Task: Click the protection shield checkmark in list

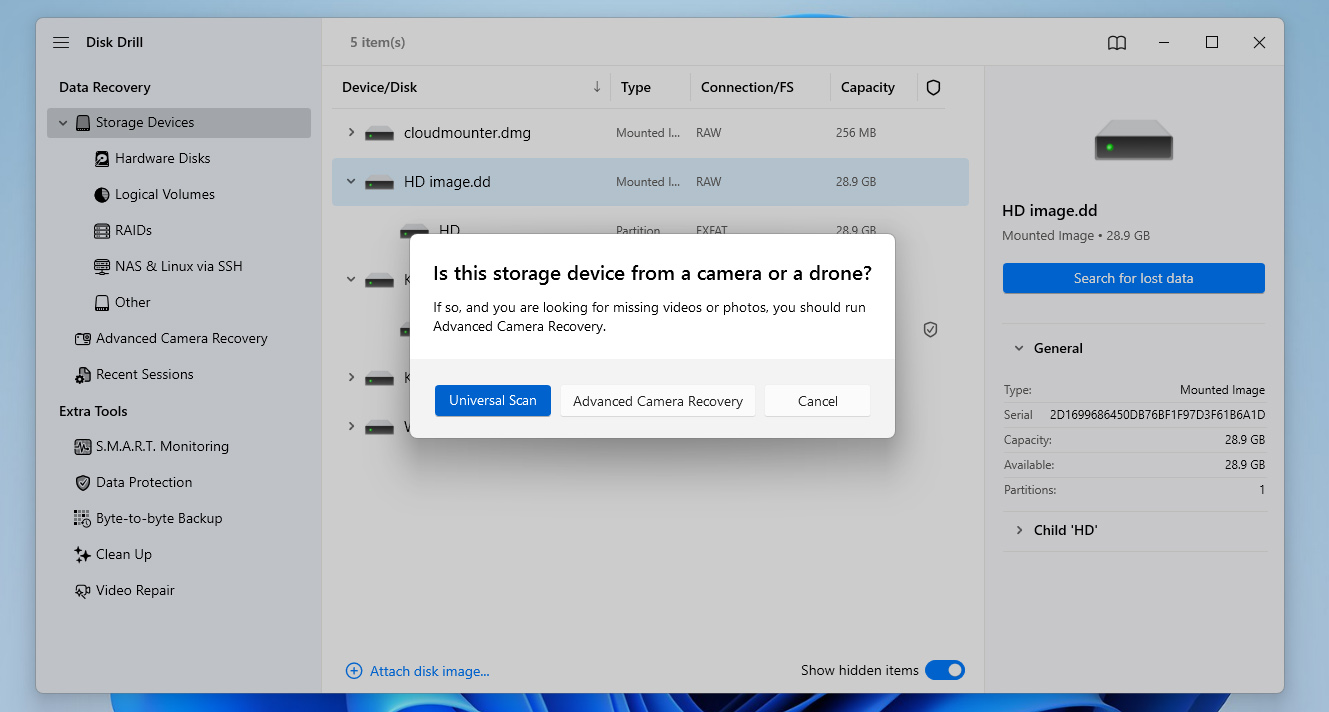Action: (930, 329)
